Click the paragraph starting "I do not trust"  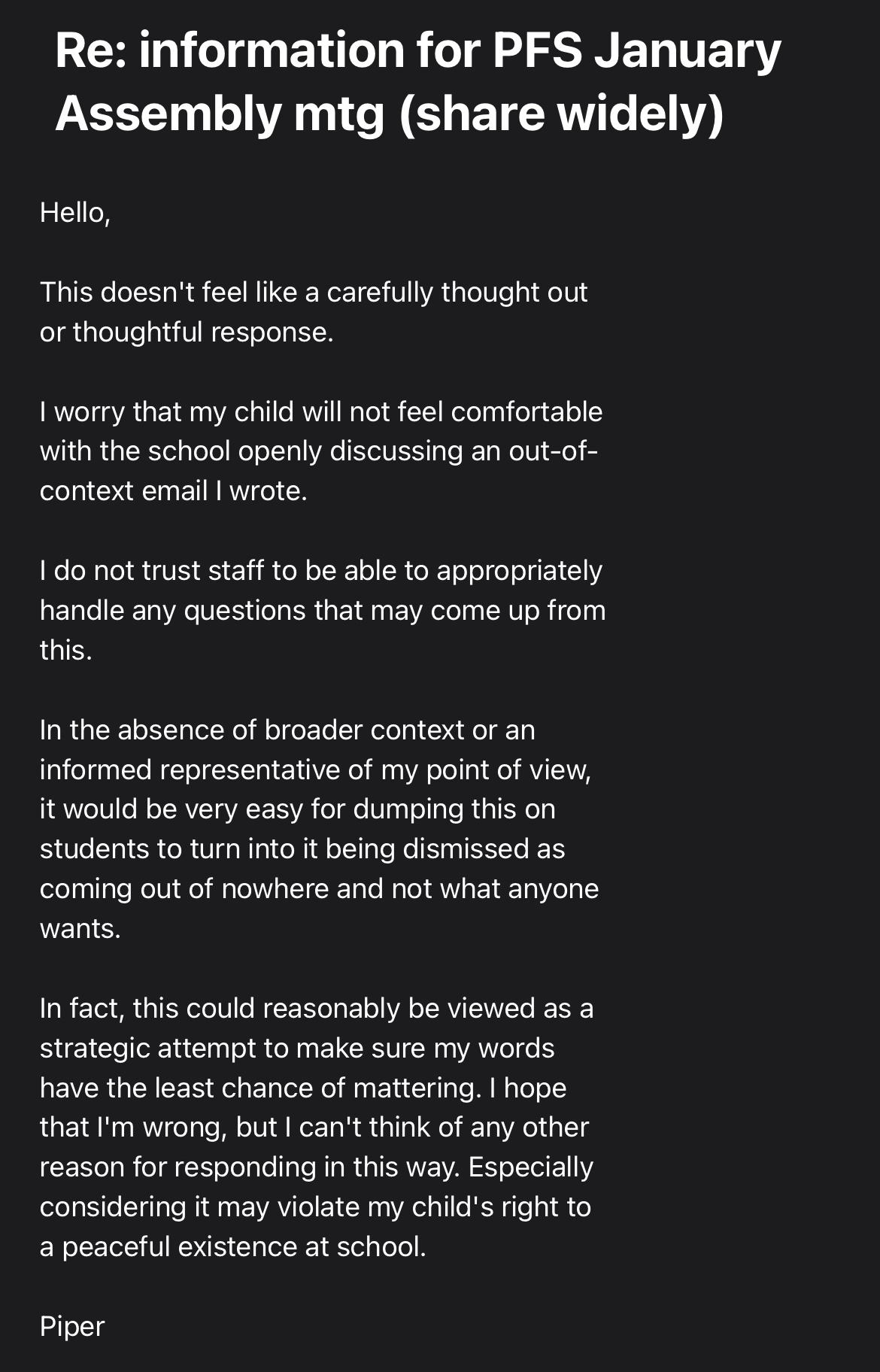coord(322,610)
